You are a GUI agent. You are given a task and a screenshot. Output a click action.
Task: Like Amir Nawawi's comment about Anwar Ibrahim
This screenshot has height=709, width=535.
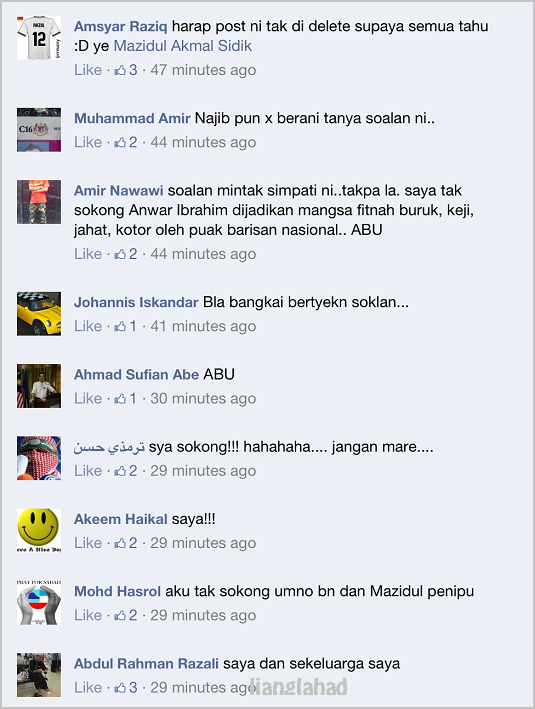(x=88, y=254)
